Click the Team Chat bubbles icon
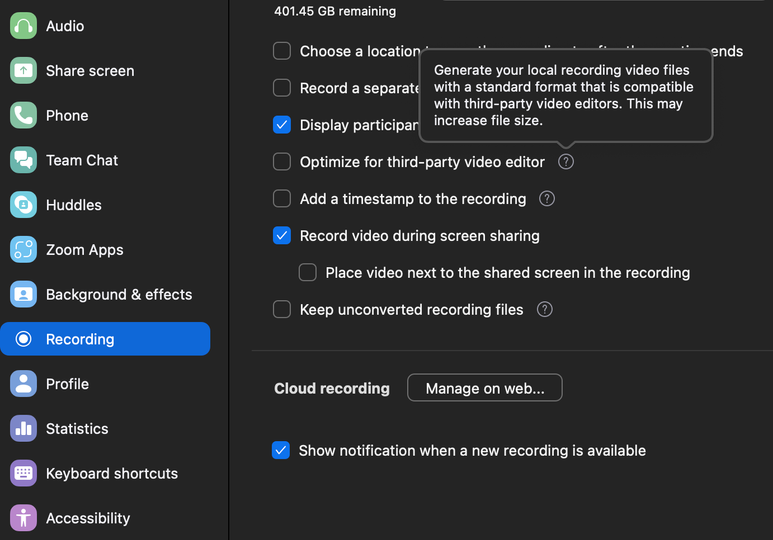Image resolution: width=773 pixels, height=540 pixels. (23, 160)
